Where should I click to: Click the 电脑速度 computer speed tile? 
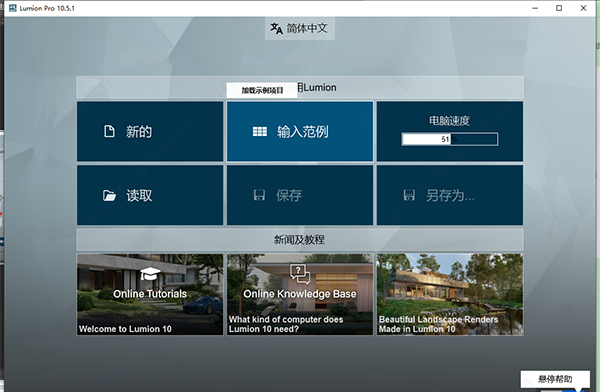[x=450, y=131]
